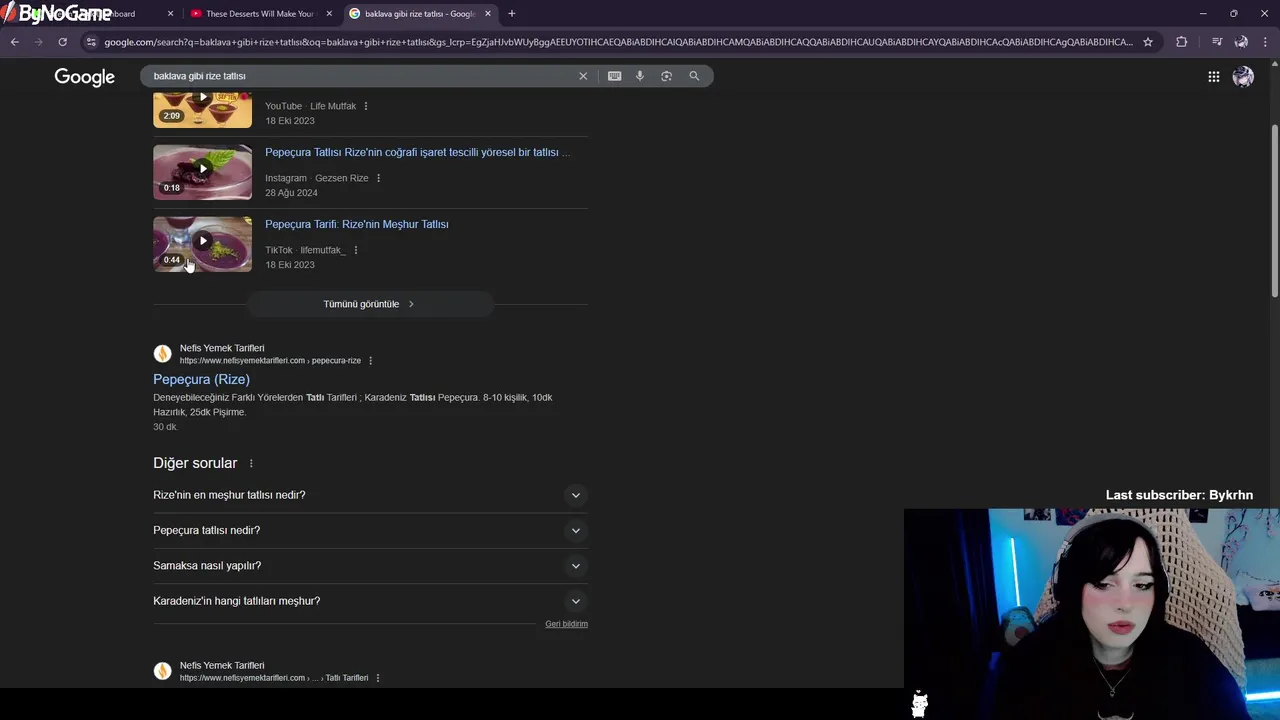
Task: Click the '28 Ağu 2024' date text
Action: [291, 193]
